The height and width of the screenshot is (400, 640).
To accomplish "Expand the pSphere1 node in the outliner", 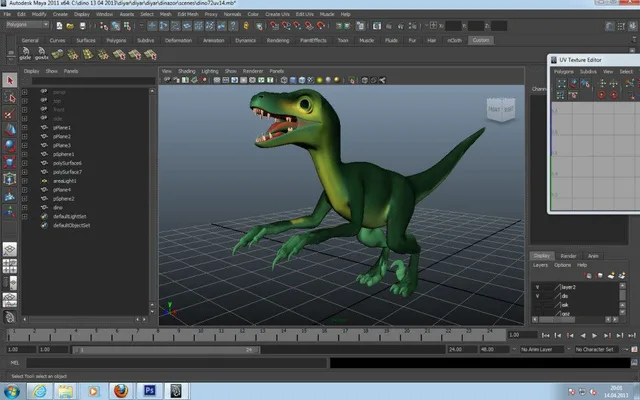I will point(24,154).
